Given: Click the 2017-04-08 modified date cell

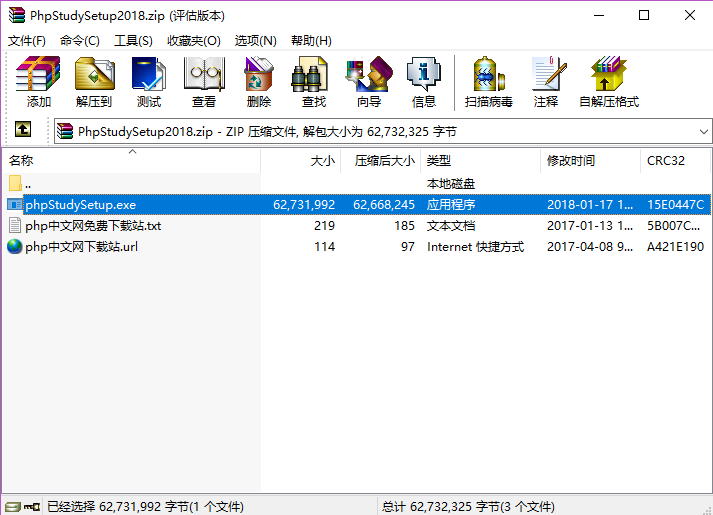Looking at the screenshot, I should click(590, 247).
